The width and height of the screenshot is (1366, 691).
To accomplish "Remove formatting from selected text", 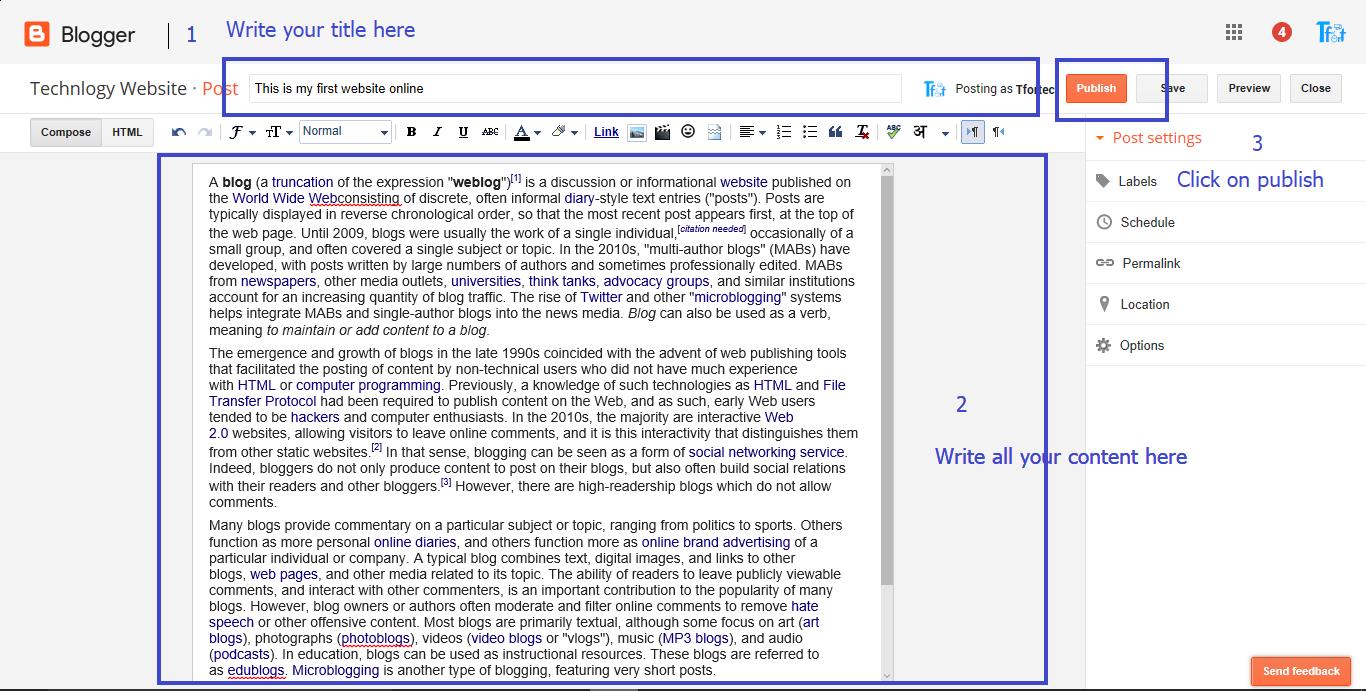I will pos(862,132).
